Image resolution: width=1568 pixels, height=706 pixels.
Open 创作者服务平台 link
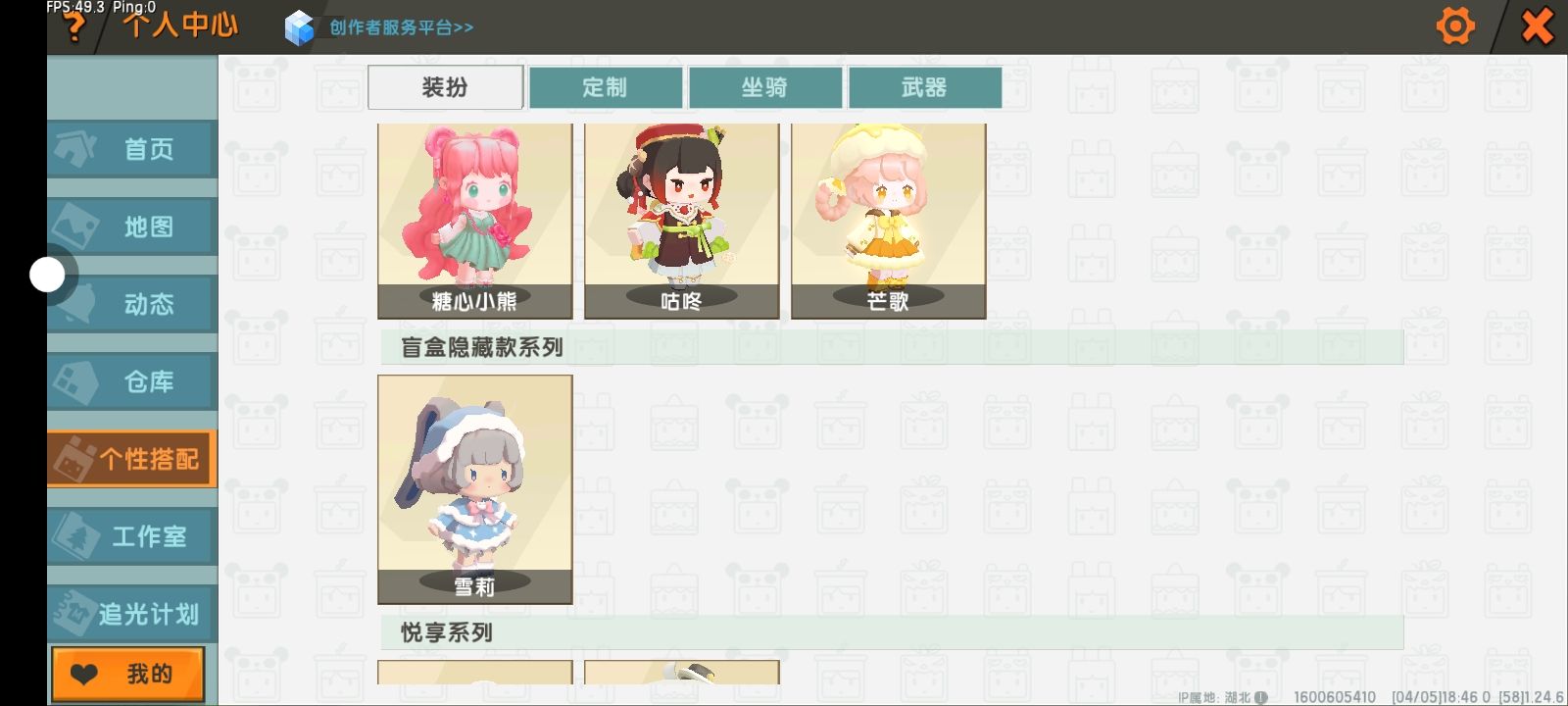tap(401, 27)
